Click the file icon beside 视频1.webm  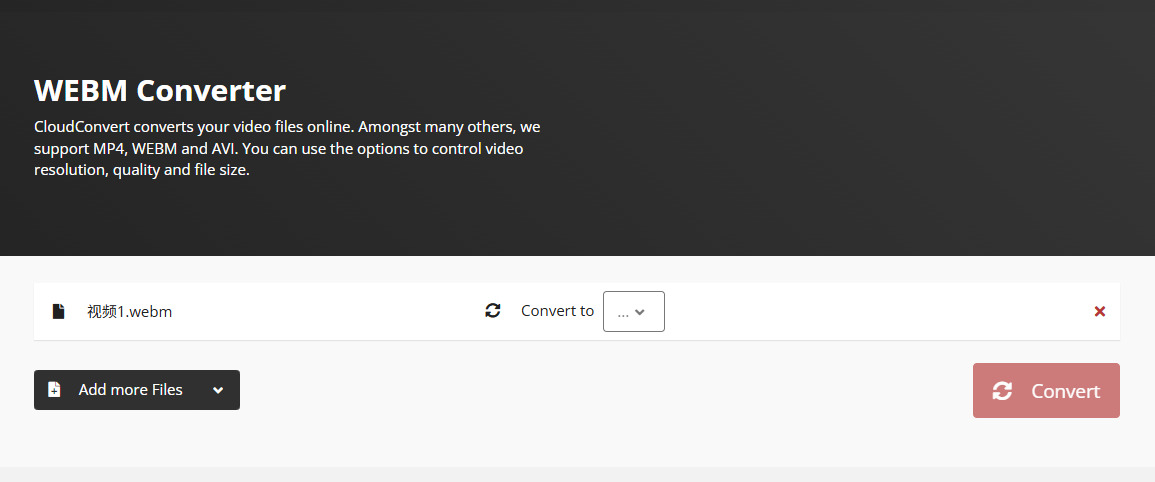point(58,311)
